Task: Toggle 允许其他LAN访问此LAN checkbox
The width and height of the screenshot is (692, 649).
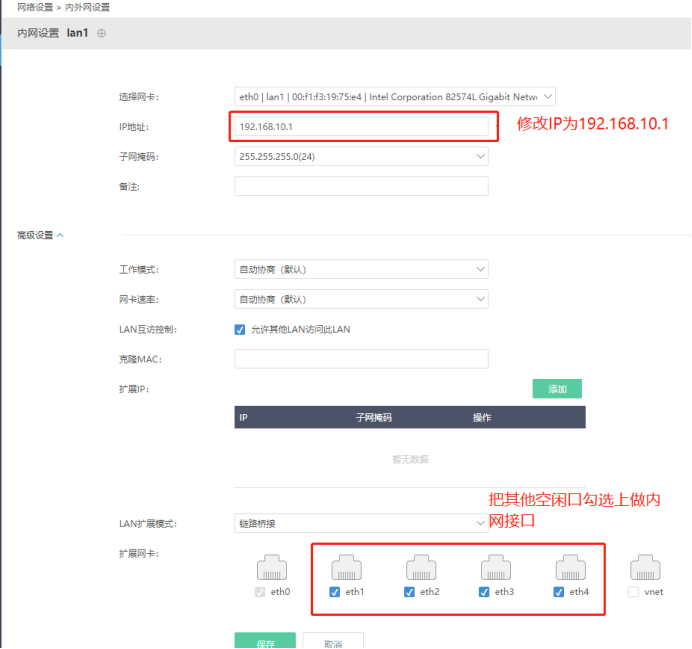Action: tap(240, 329)
